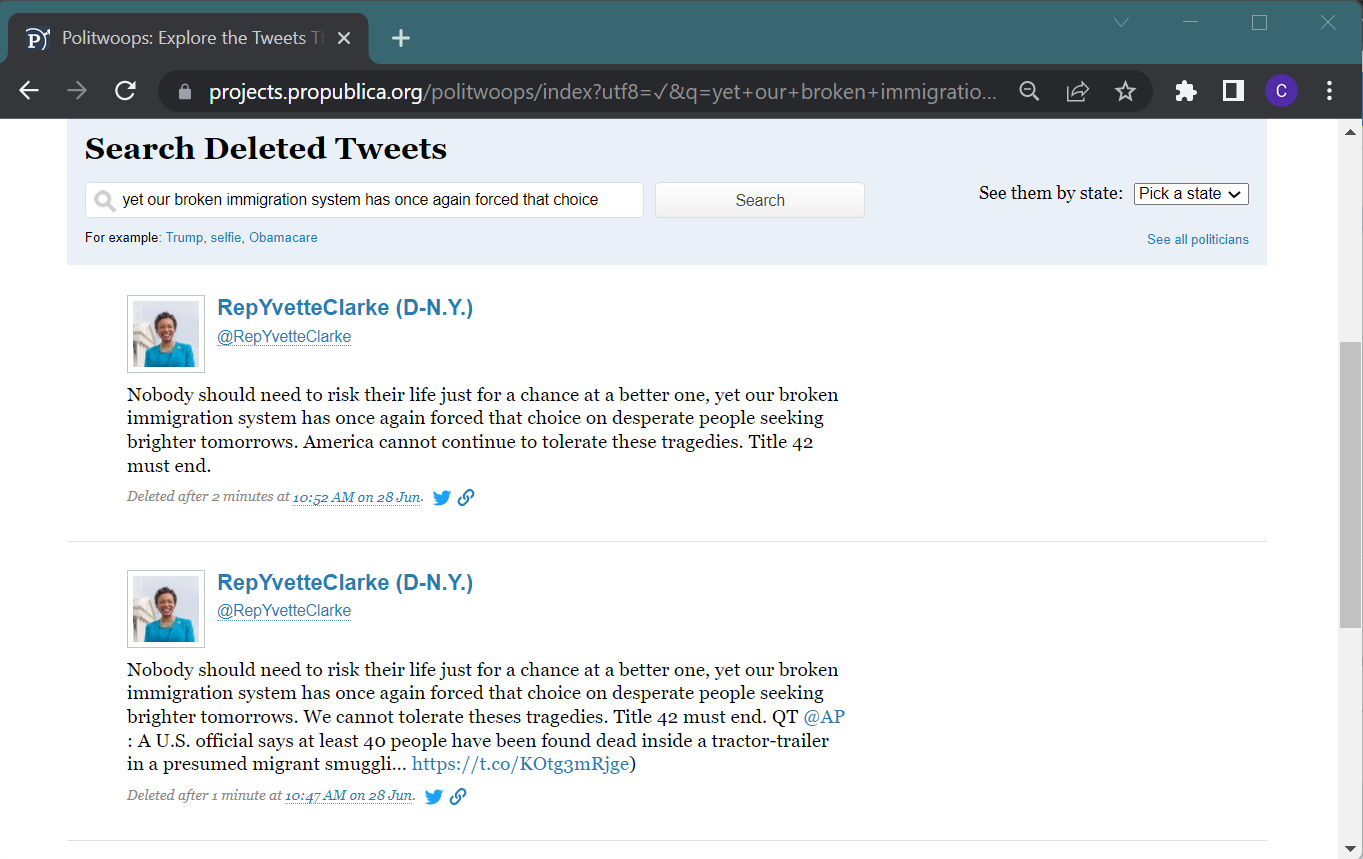Screen dimensions: 1363x859
Task: Maximize the Chrome window
Action: 1259,22
